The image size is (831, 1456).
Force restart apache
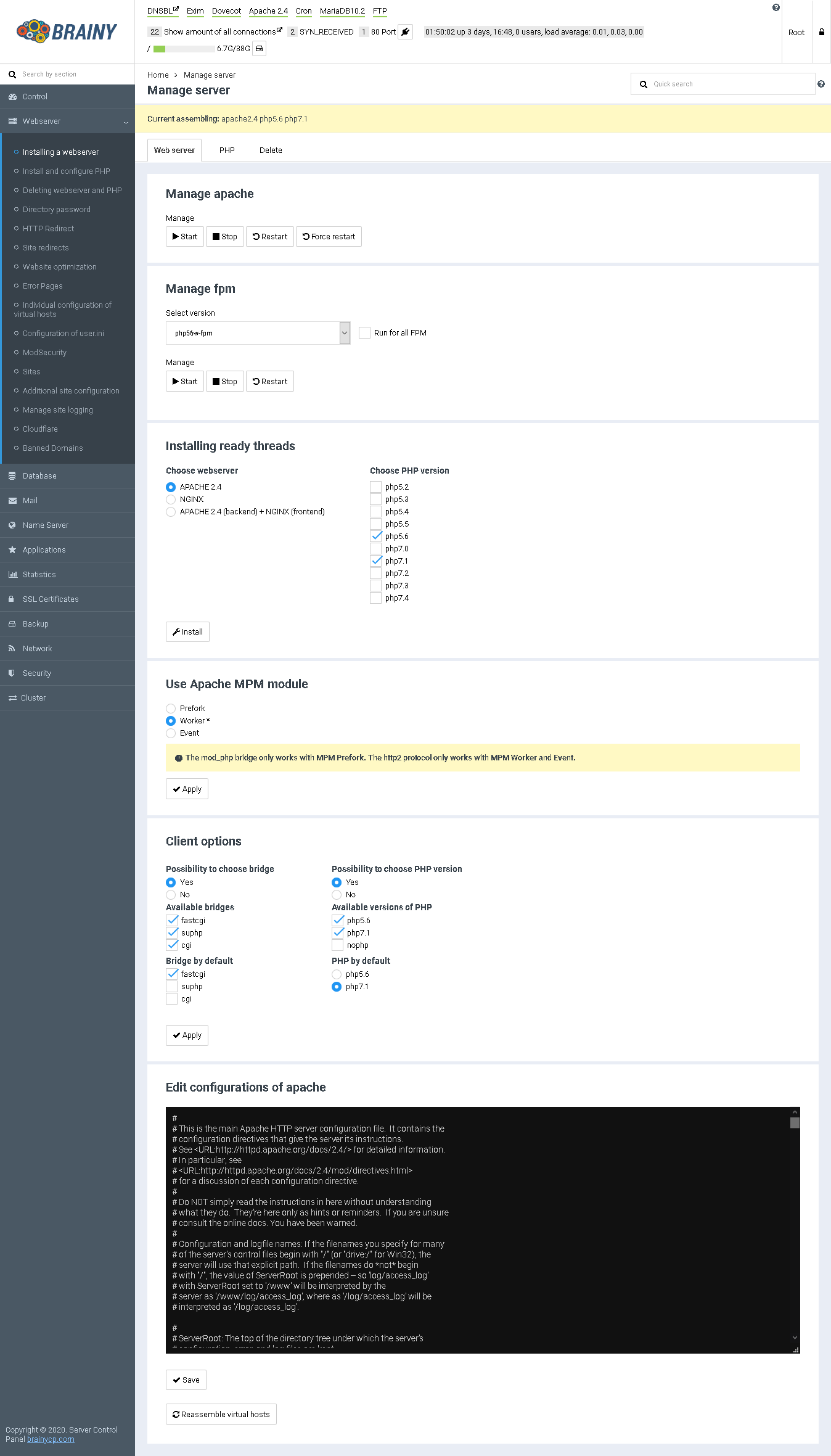[329, 237]
